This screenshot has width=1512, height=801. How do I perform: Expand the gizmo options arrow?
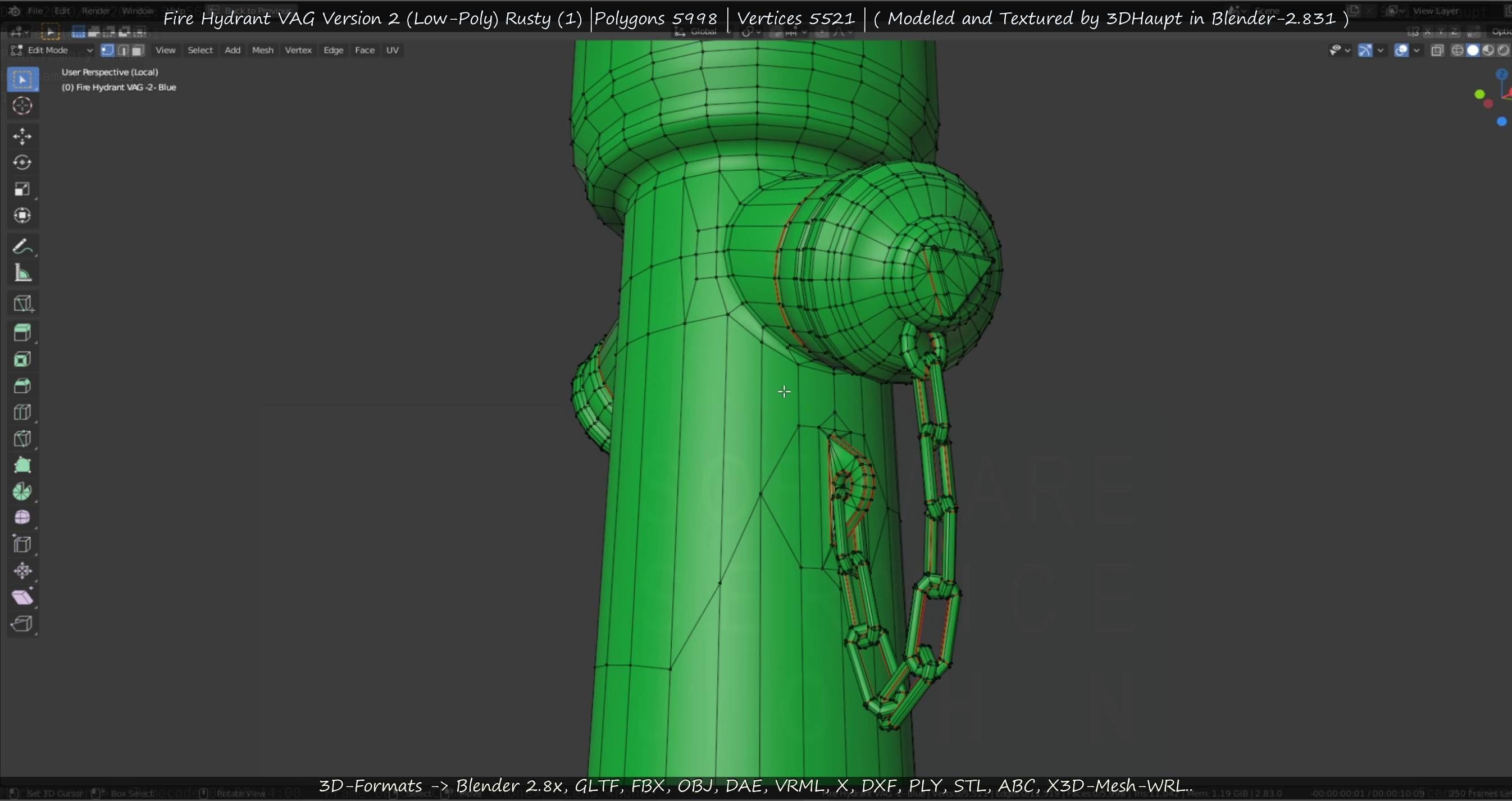(x=1381, y=51)
